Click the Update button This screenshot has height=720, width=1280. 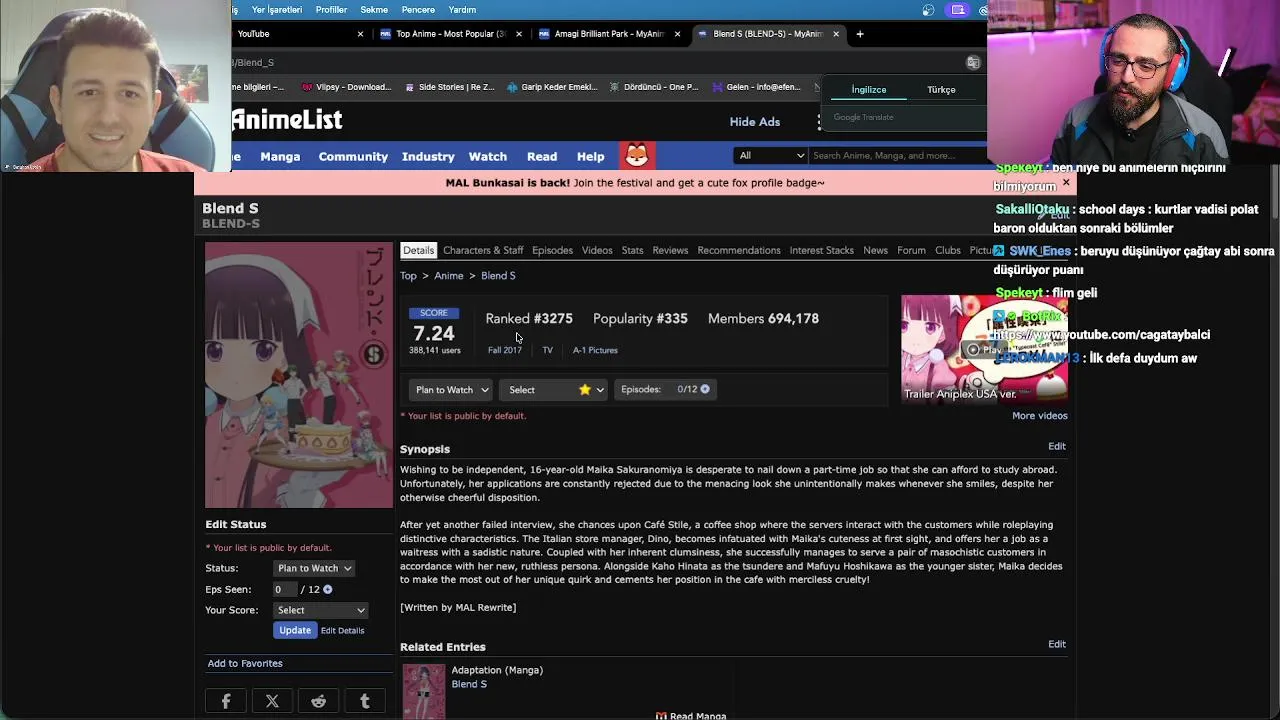[295, 630]
